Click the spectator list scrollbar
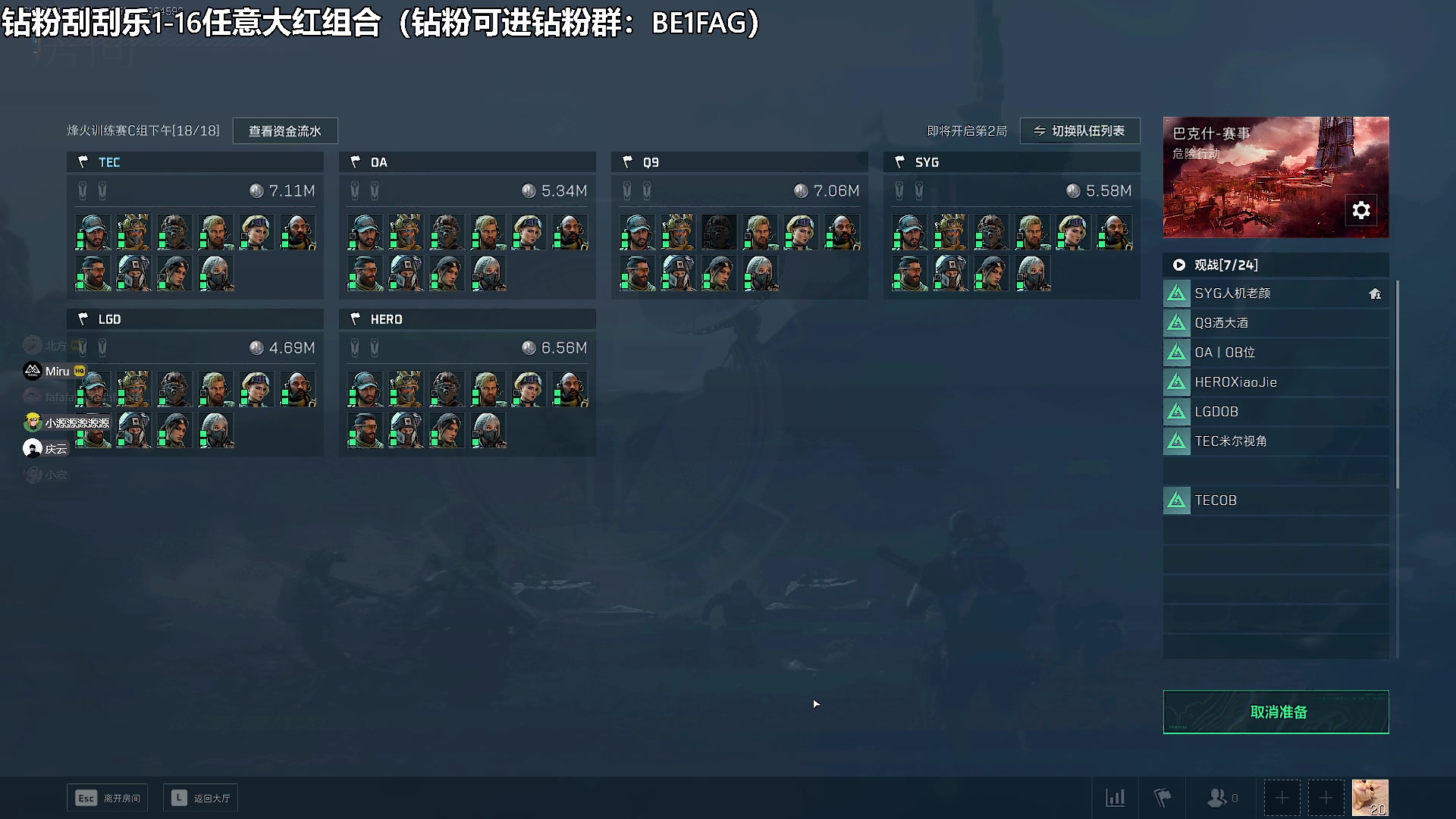This screenshot has width=1456, height=819. 1397,384
